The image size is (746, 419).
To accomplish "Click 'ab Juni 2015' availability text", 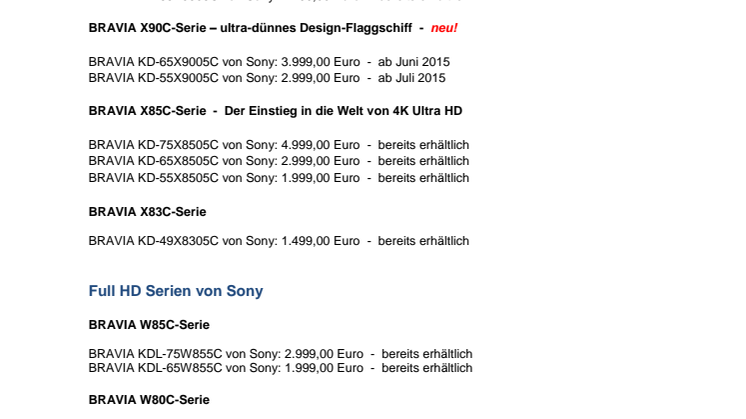I will point(414,62).
